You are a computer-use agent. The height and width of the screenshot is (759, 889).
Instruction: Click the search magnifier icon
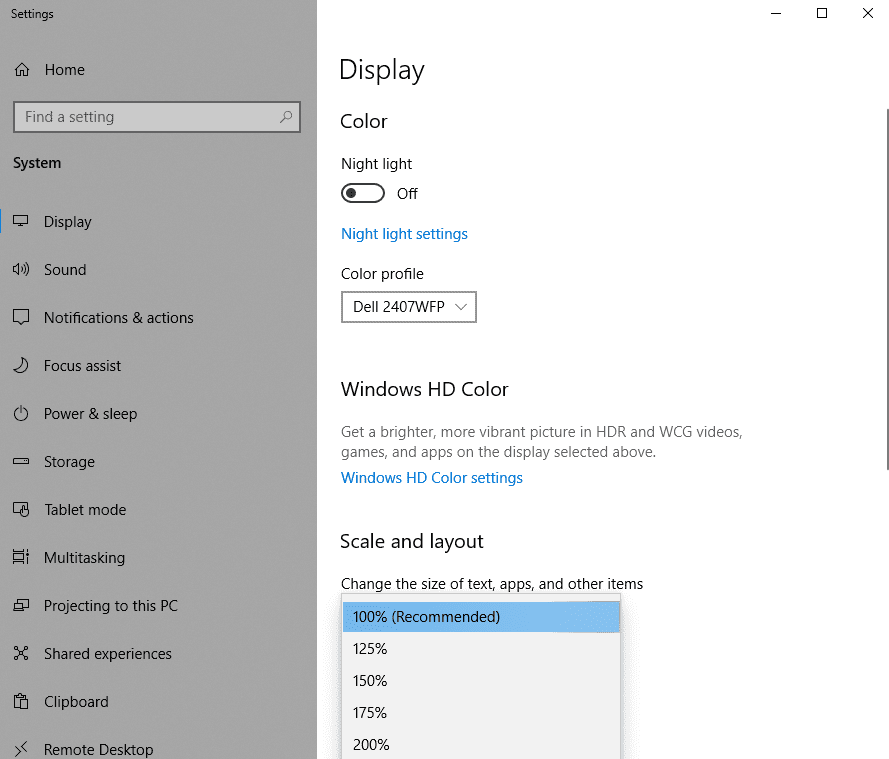click(x=286, y=117)
